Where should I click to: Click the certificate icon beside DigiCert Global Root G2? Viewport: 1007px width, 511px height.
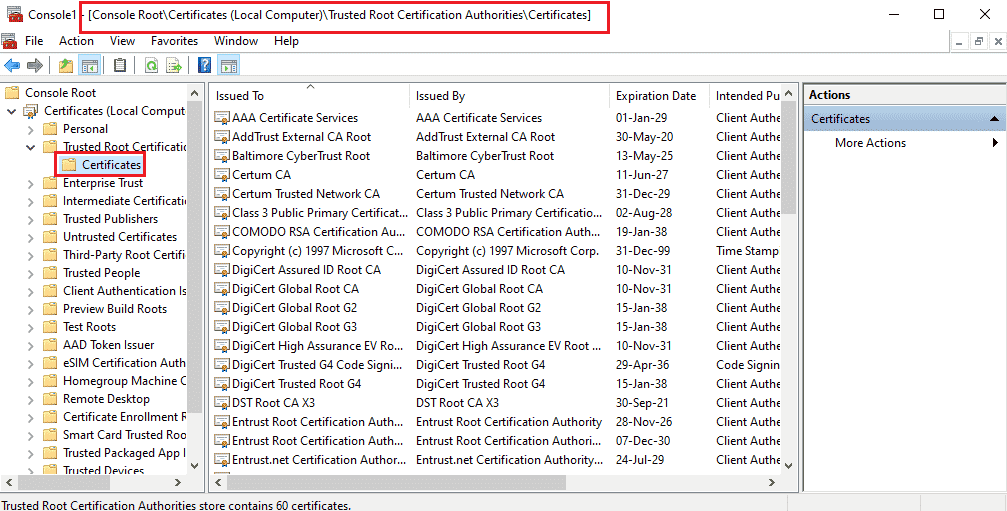[x=222, y=307]
